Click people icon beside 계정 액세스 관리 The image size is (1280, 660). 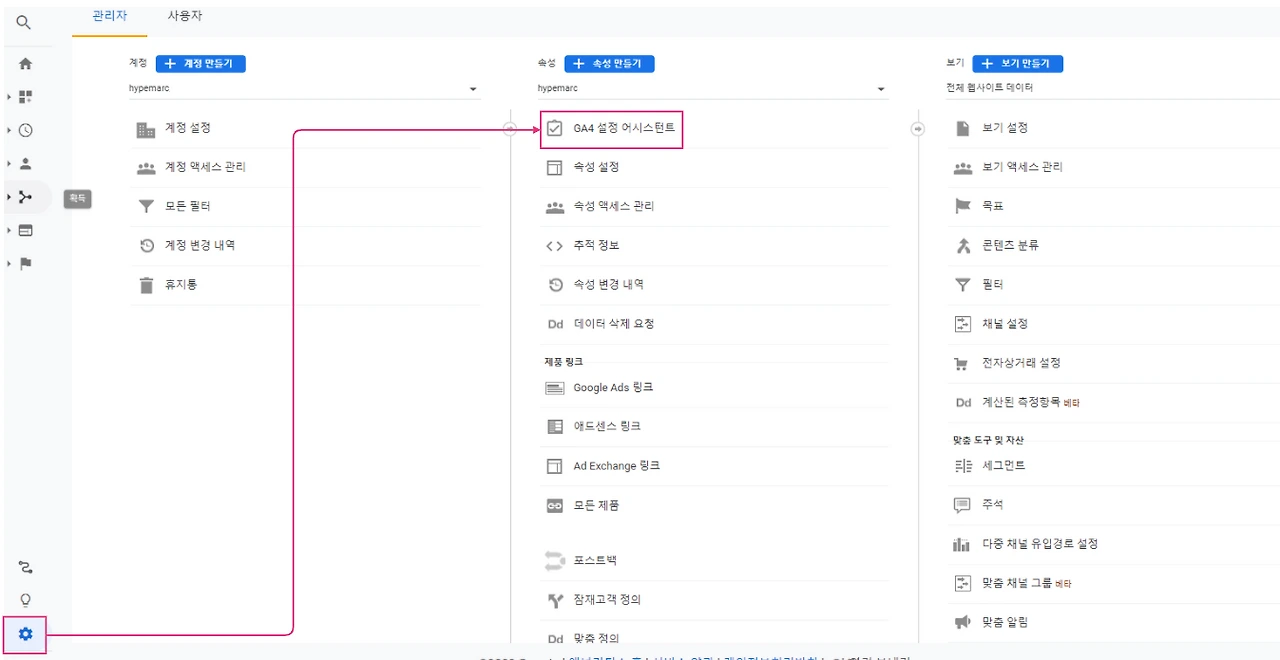pos(146,168)
